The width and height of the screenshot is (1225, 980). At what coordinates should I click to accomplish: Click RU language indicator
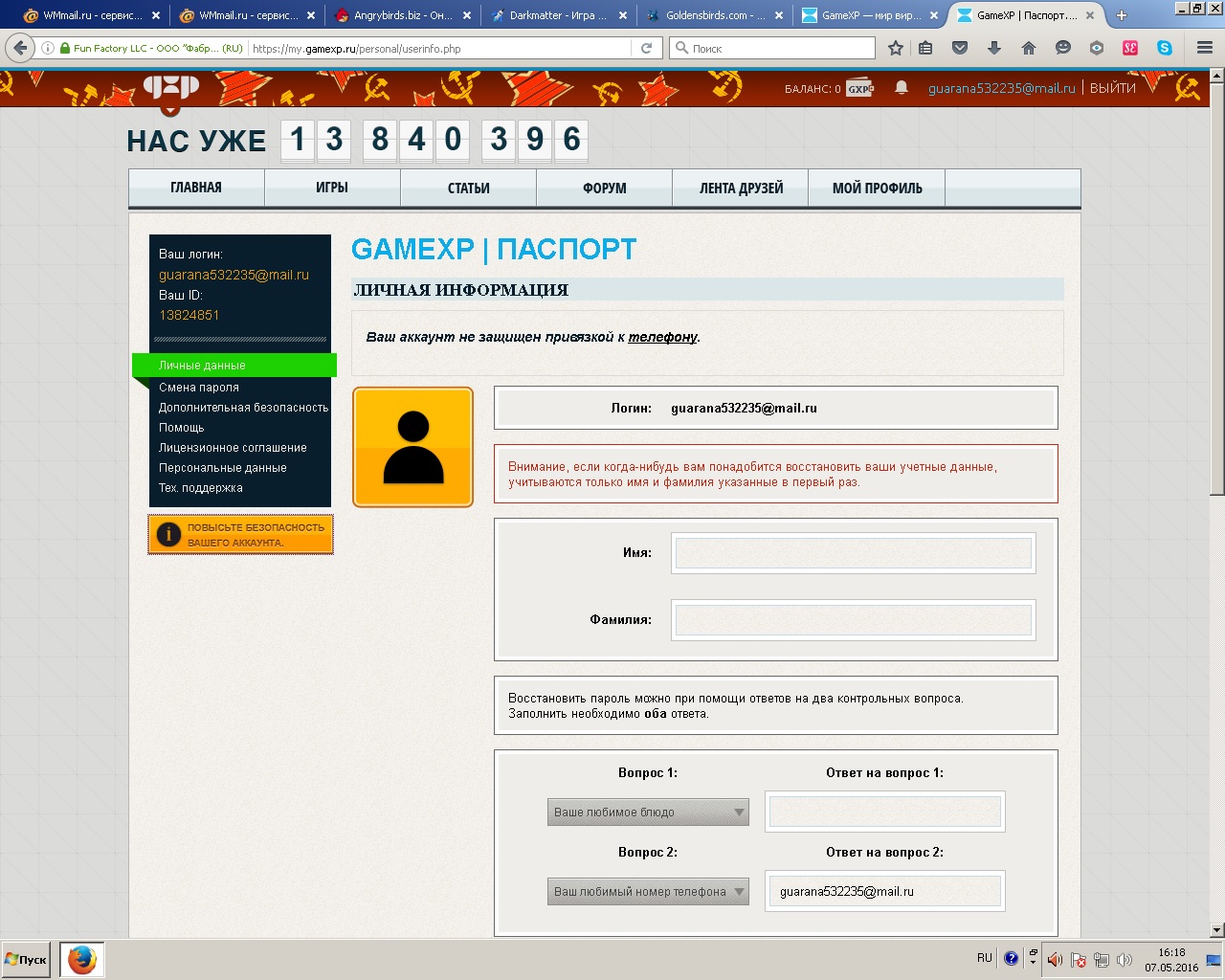[985, 958]
